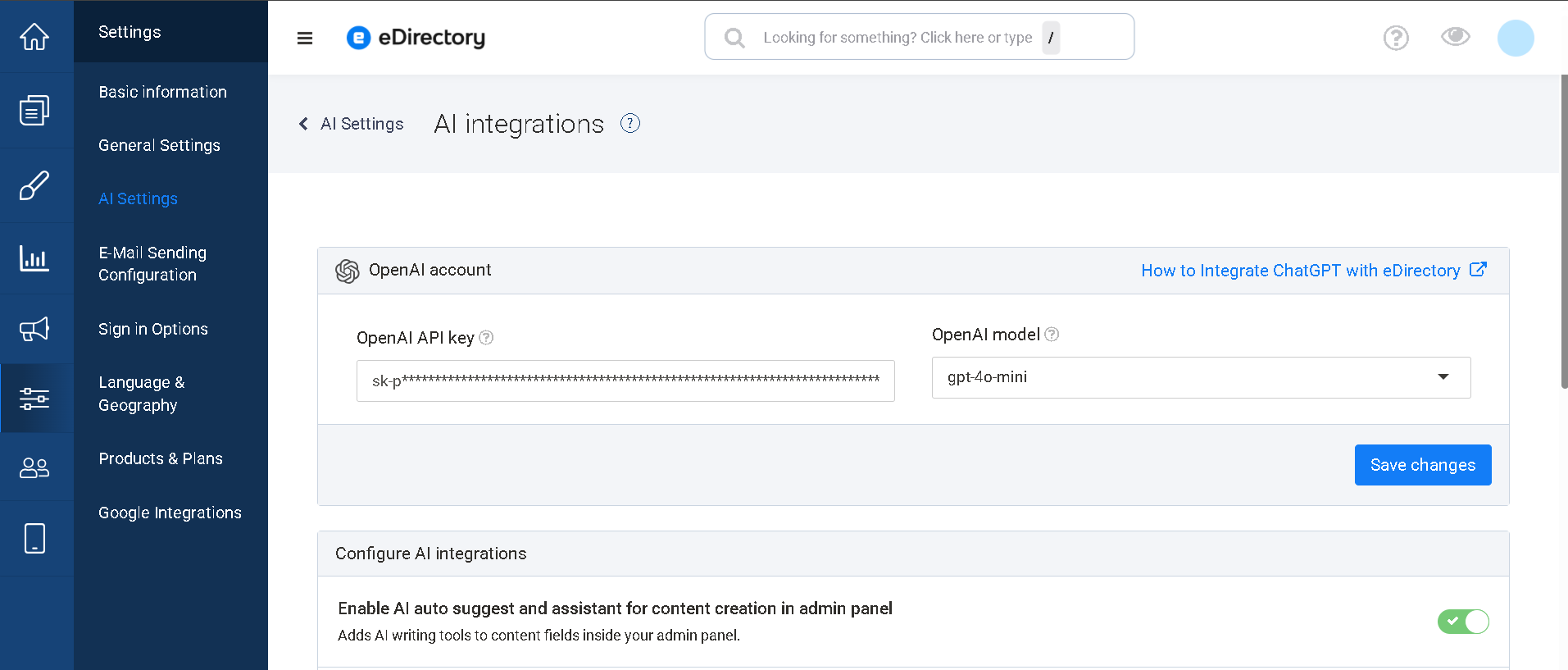Click the eye preview icon in header
This screenshot has height=670, width=1568.
pyautogui.click(x=1455, y=37)
